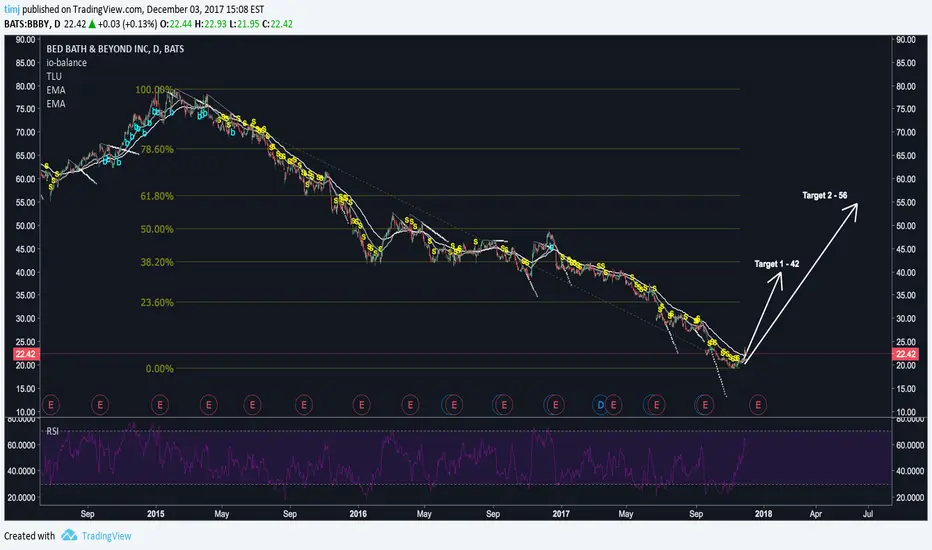Click the 2015 label on the time axis
Screen dimensions: 932x550
coord(156,514)
